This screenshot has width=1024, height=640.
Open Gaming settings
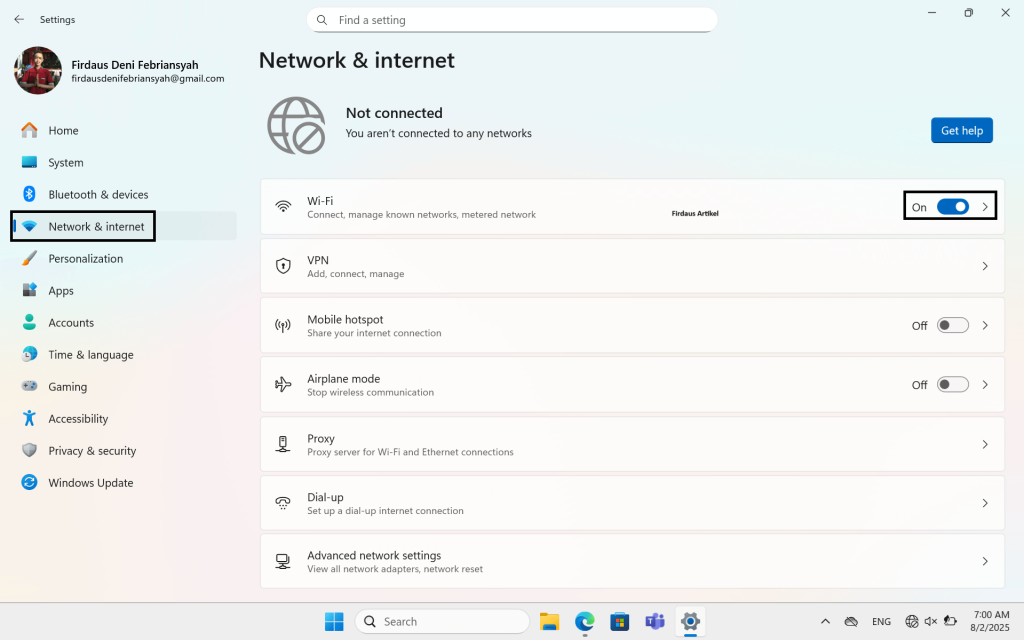[67, 386]
